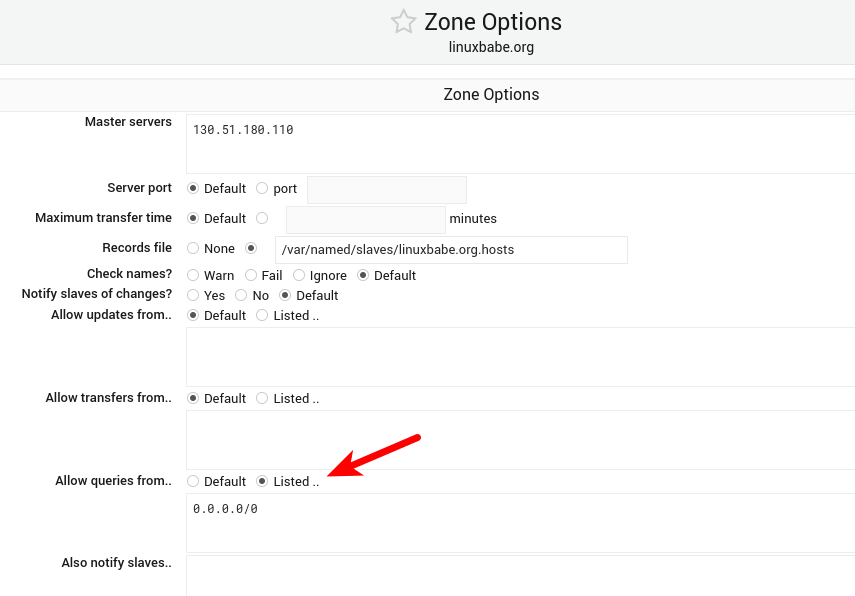Select Default for Server port
This screenshot has height=596, width=855.
[x=193, y=188]
